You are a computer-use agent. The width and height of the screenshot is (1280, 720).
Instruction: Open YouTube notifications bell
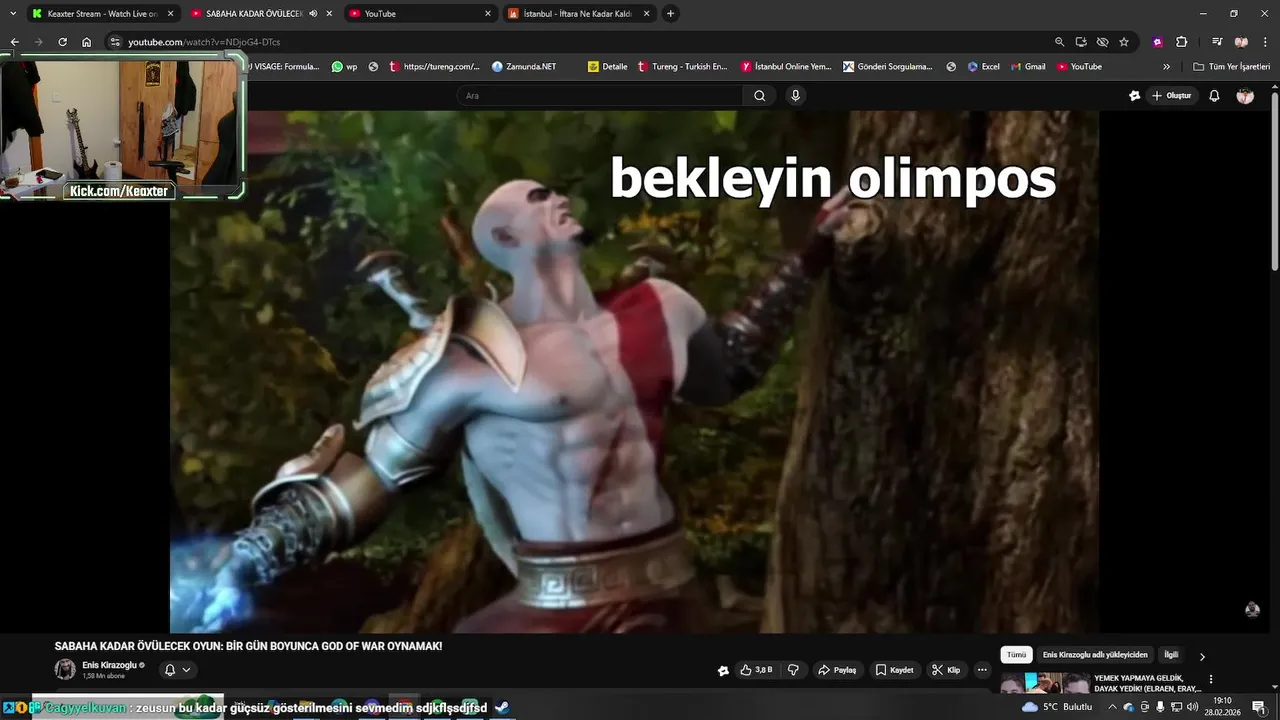pyautogui.click(x=1214, y=96)
